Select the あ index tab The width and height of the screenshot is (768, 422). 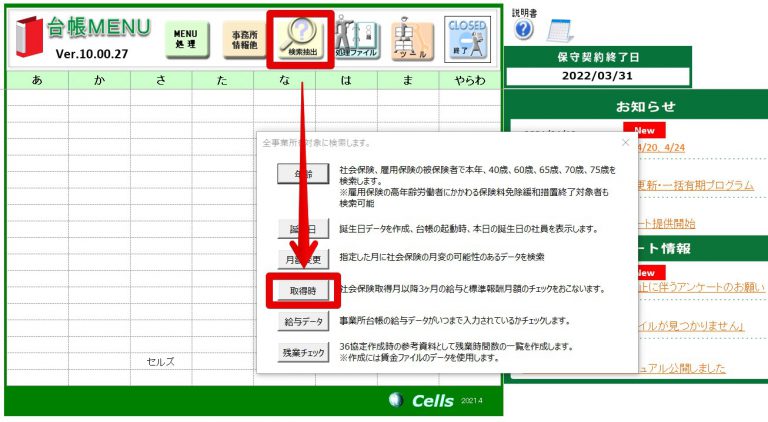pos(37,80)
